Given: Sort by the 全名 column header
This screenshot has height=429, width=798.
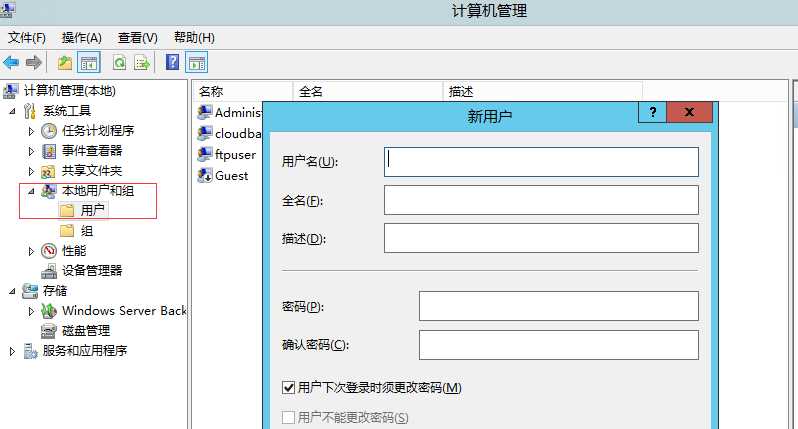Looking at the screenshot, I should [x=368, y=92].
